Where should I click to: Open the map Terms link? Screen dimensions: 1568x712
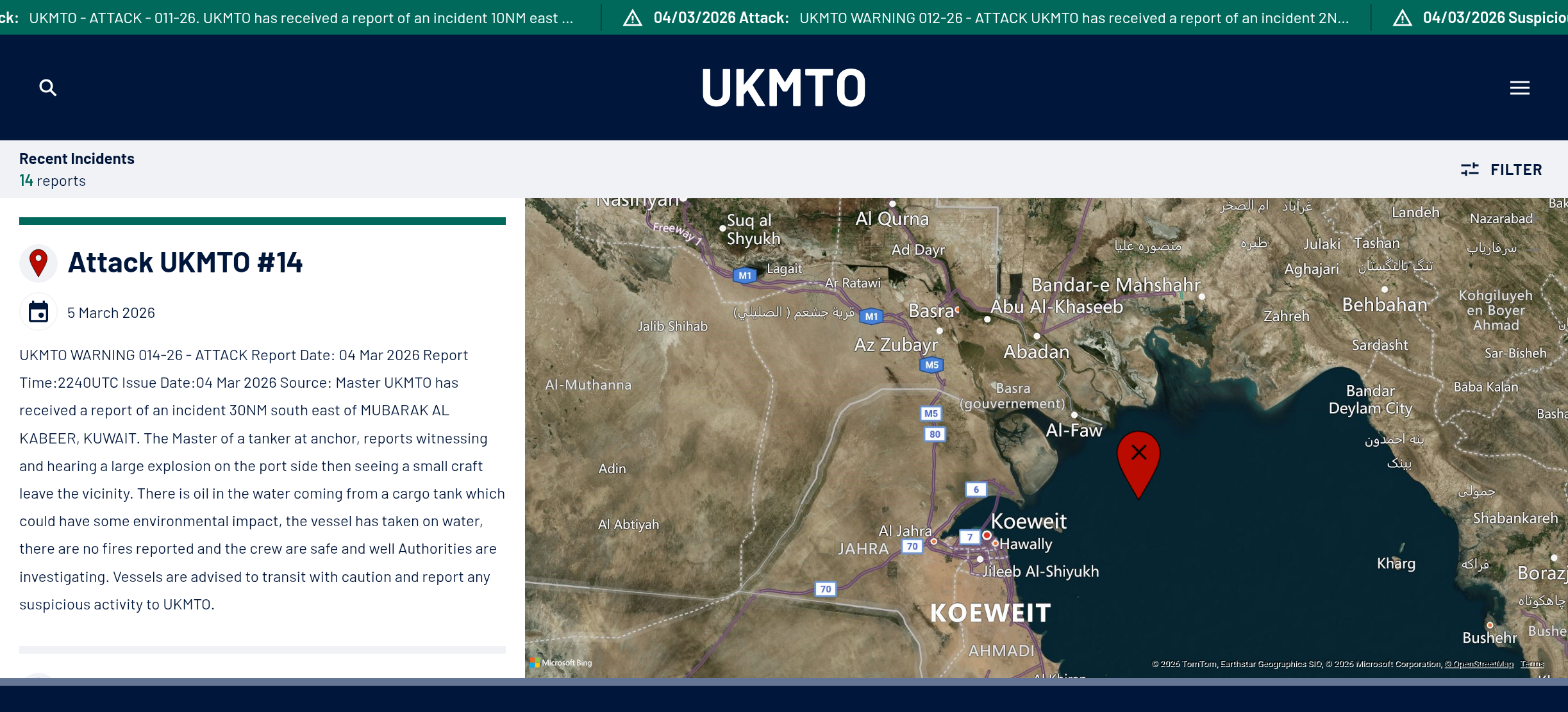pos(1532,664)
